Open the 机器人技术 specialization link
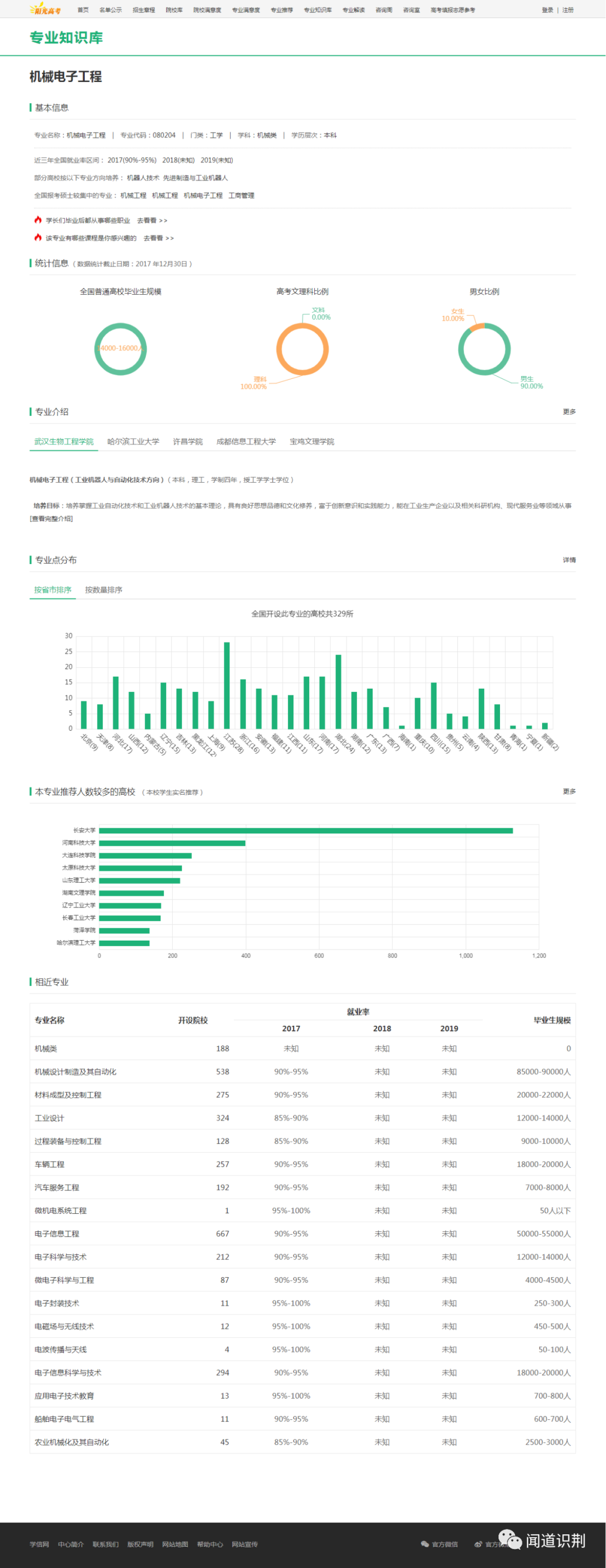The height and width of the screenshot is (1568, 606). (x=143, y=178)
